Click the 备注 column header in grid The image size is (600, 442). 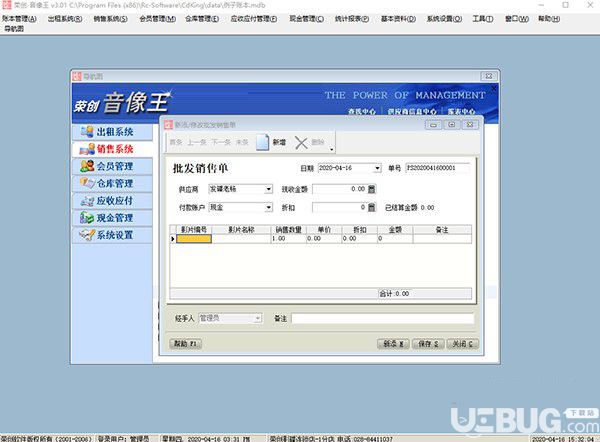(x=442, y=230)
